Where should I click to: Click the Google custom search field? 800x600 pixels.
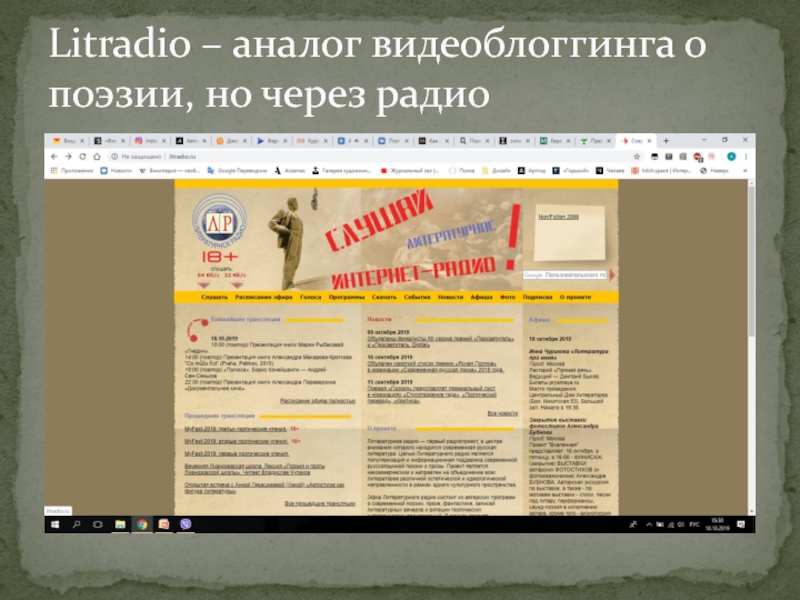(x=565, y=275)
